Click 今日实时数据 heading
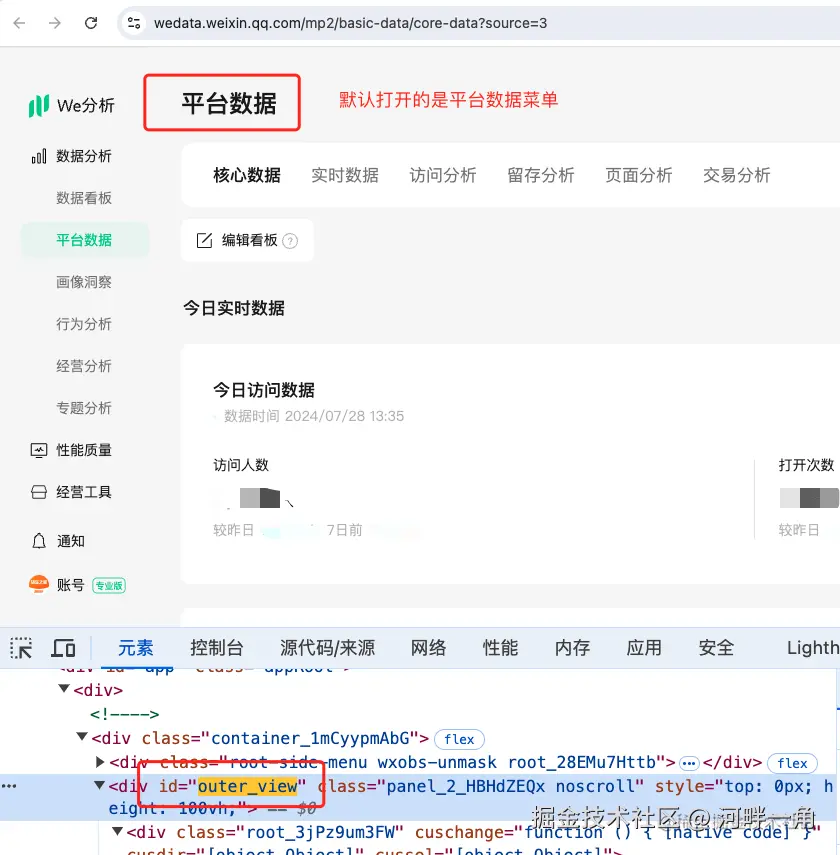 pos(234,308)
